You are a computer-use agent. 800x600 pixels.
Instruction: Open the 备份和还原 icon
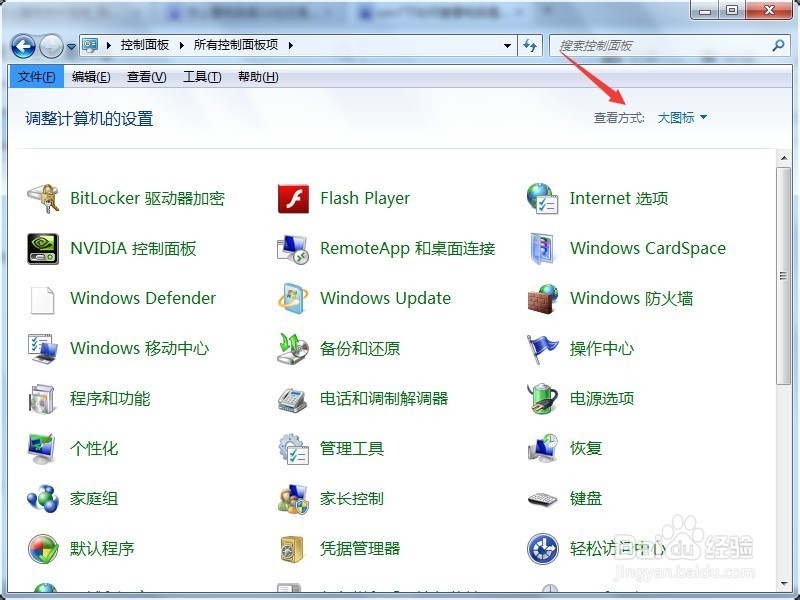293,348
